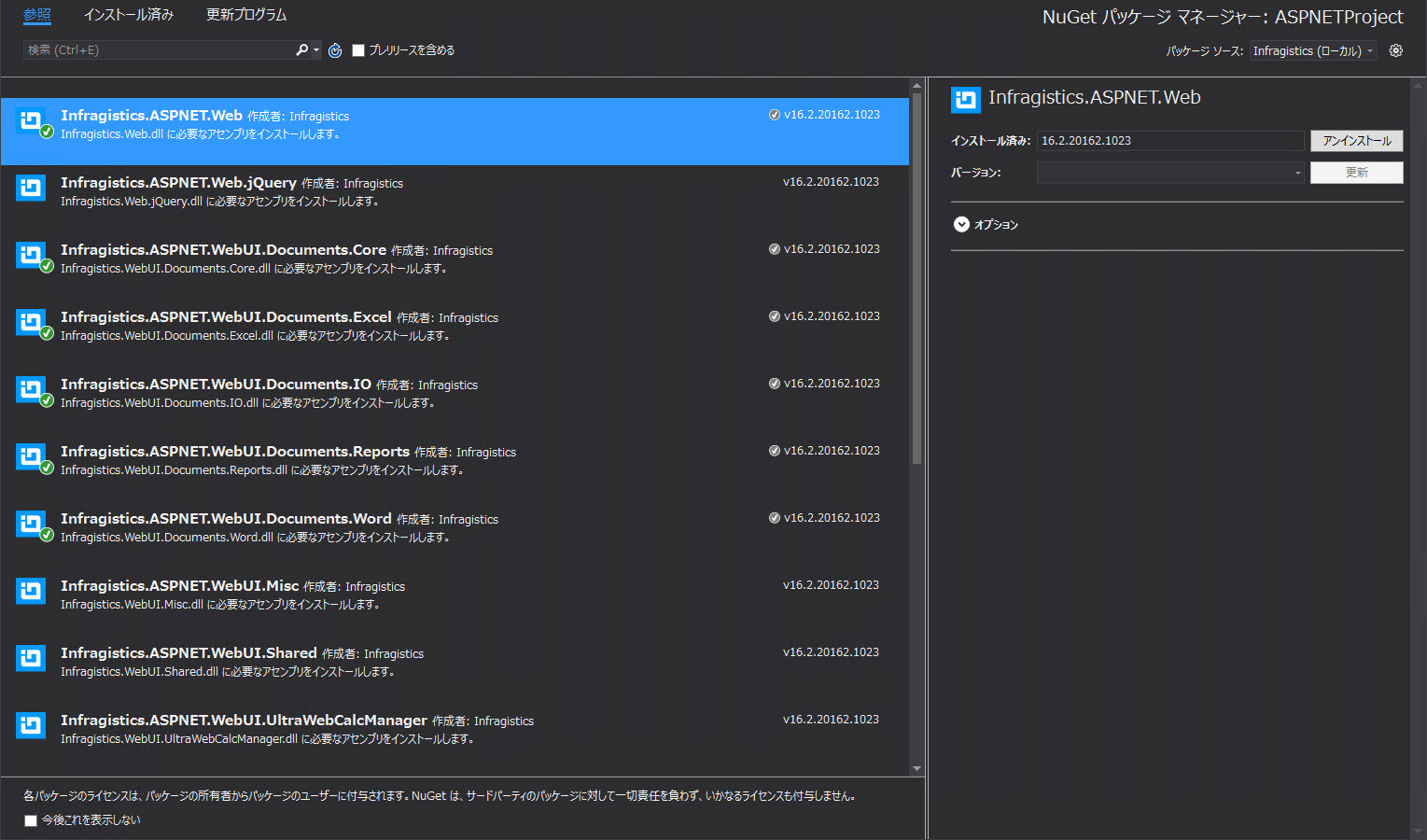Image resolution: width=1427 pixels, height=840 pixels.
Task: Select the Infragistics.ASPNET.WebUI.Documents.Excel package name
Action: pos(226,316)
